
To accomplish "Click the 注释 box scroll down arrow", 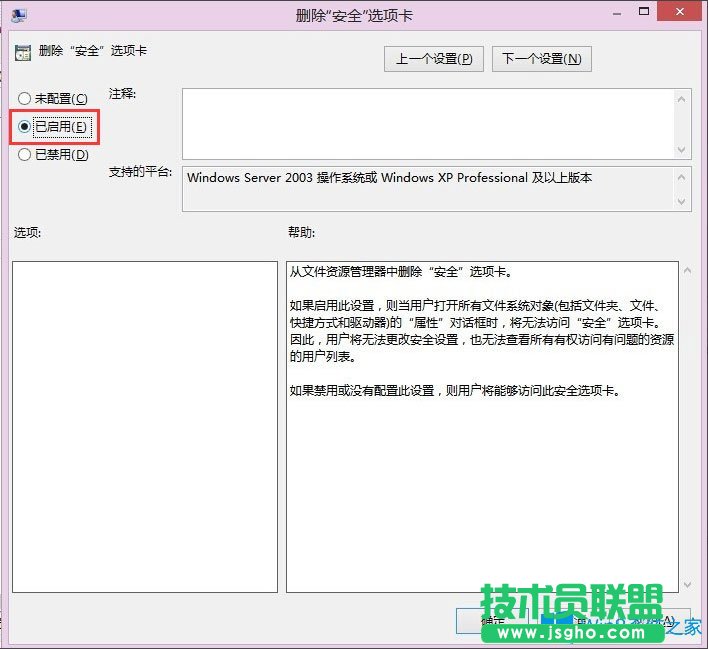I will click(x=681, y=149).
